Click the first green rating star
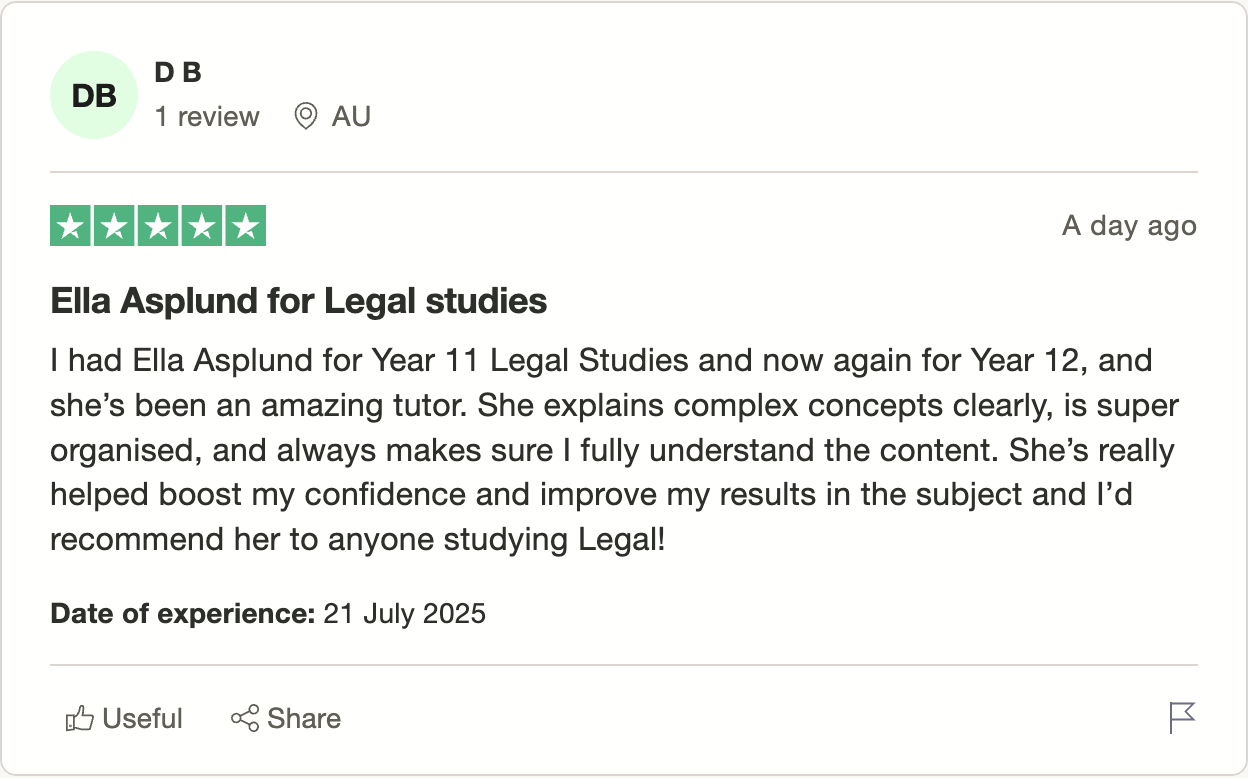The width and height of the screenshot is (1248, 778). click(70, 225)
